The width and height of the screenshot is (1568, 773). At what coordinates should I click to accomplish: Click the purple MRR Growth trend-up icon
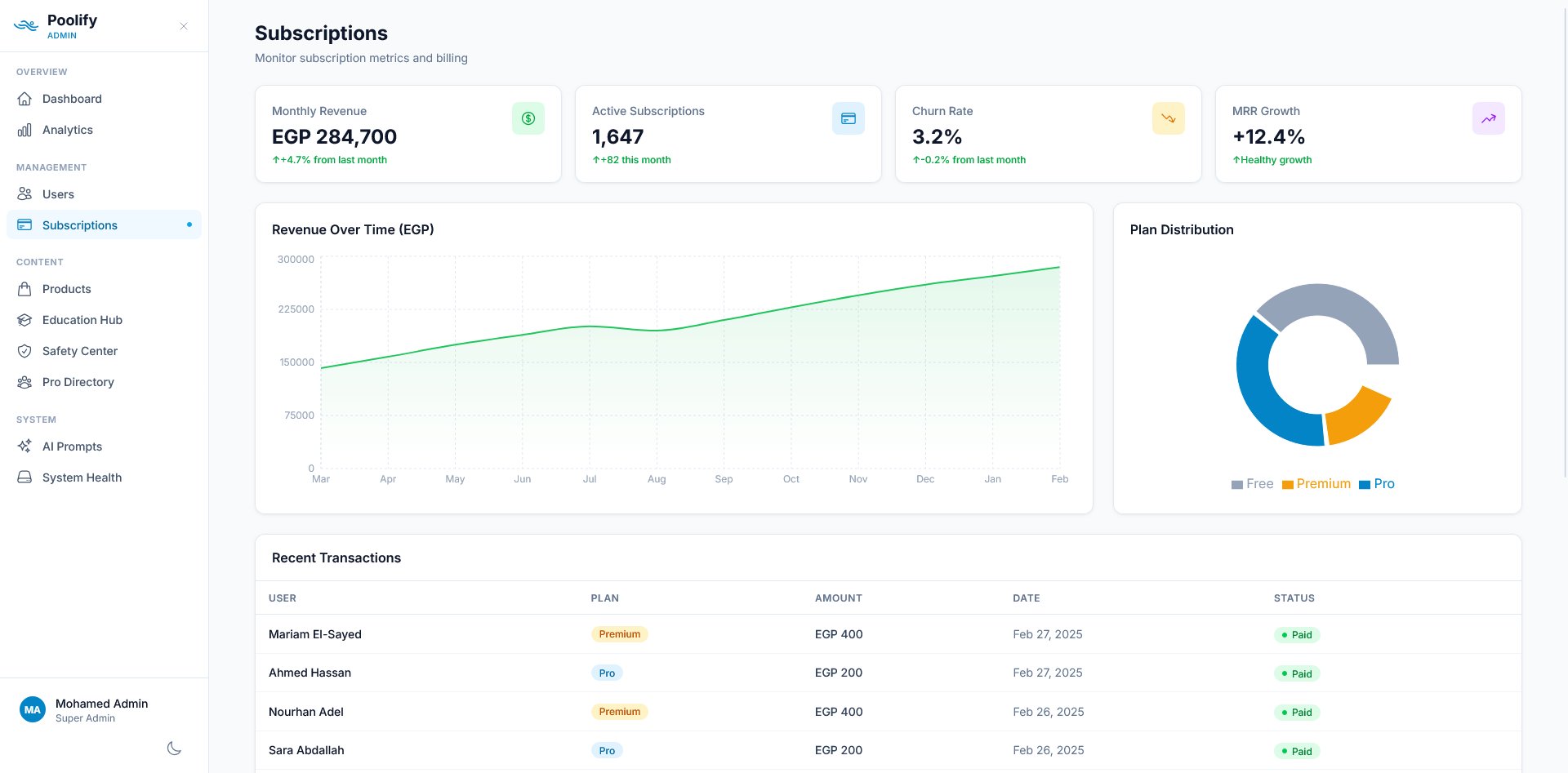pos(1489,118)
